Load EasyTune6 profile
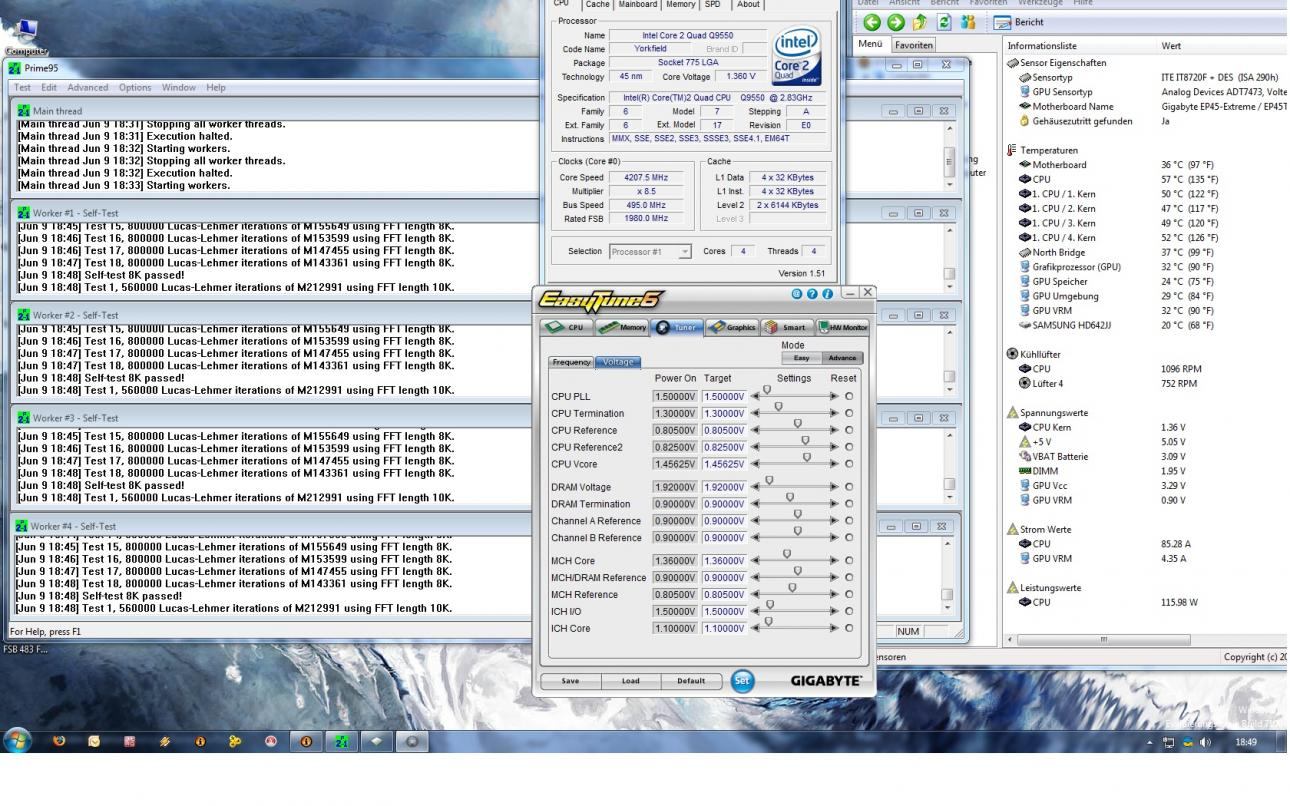The width and height of the screenshot is (1290, 806). coord(630,681)
